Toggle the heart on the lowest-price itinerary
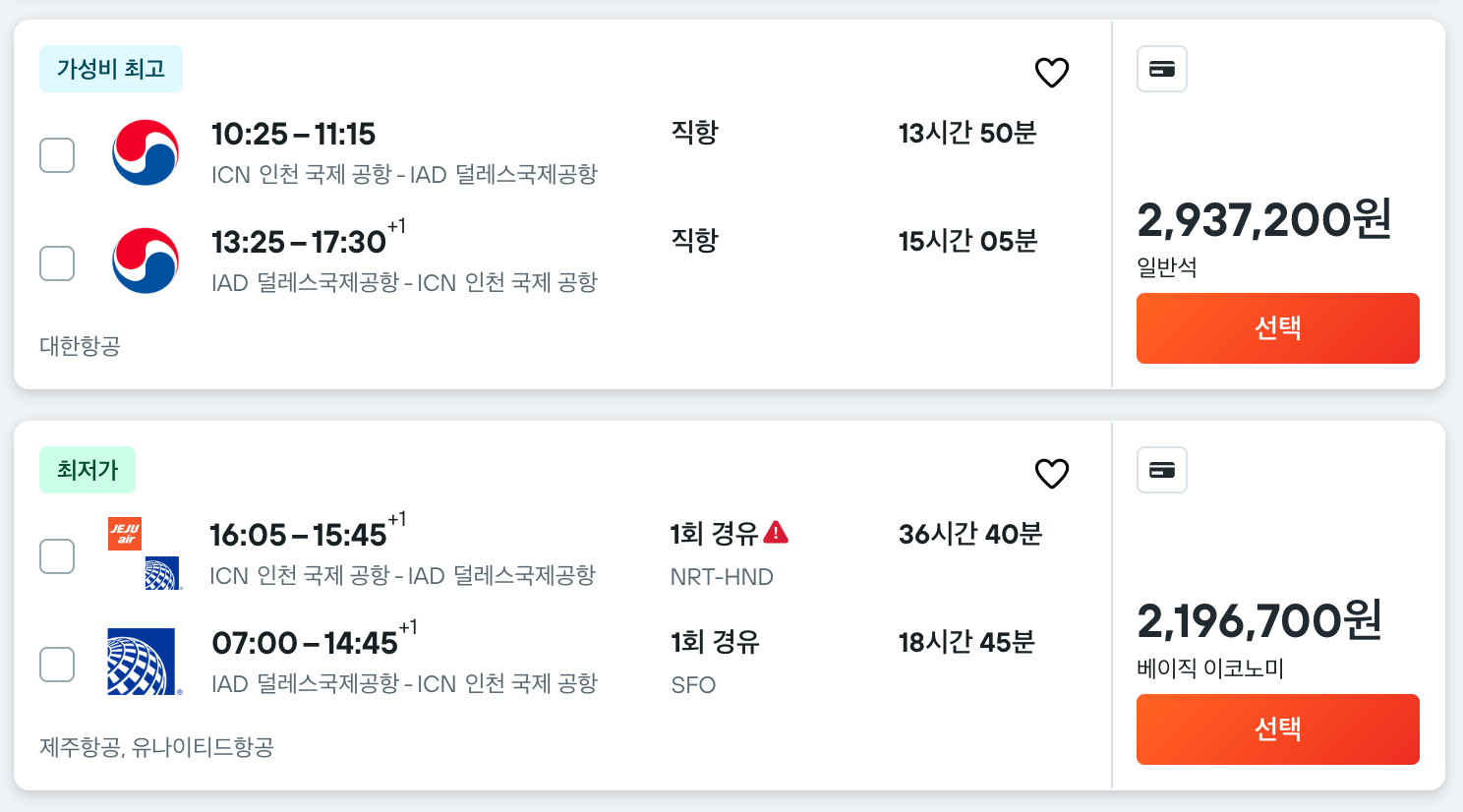 (x=1051, y=474)
